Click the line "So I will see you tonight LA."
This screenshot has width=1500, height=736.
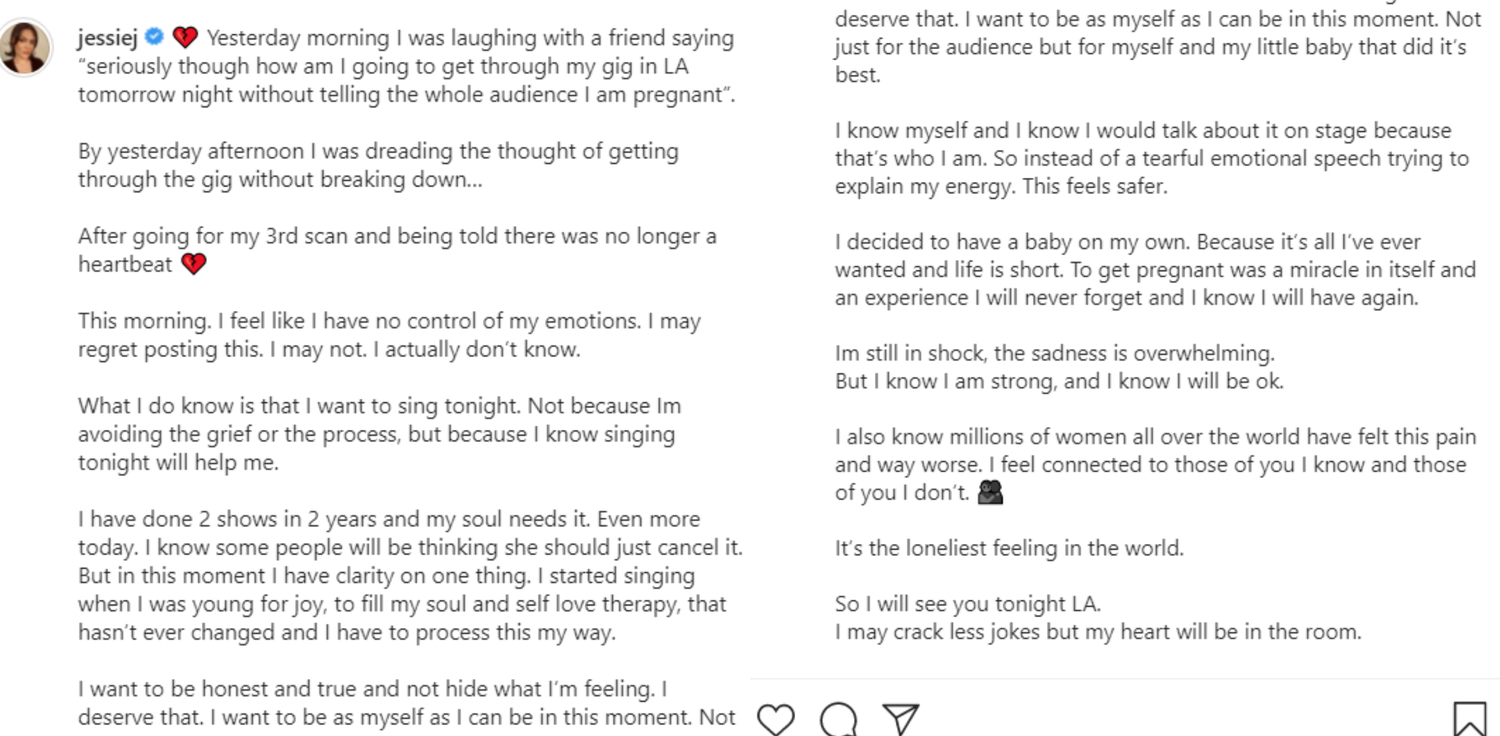click(967, 604)
